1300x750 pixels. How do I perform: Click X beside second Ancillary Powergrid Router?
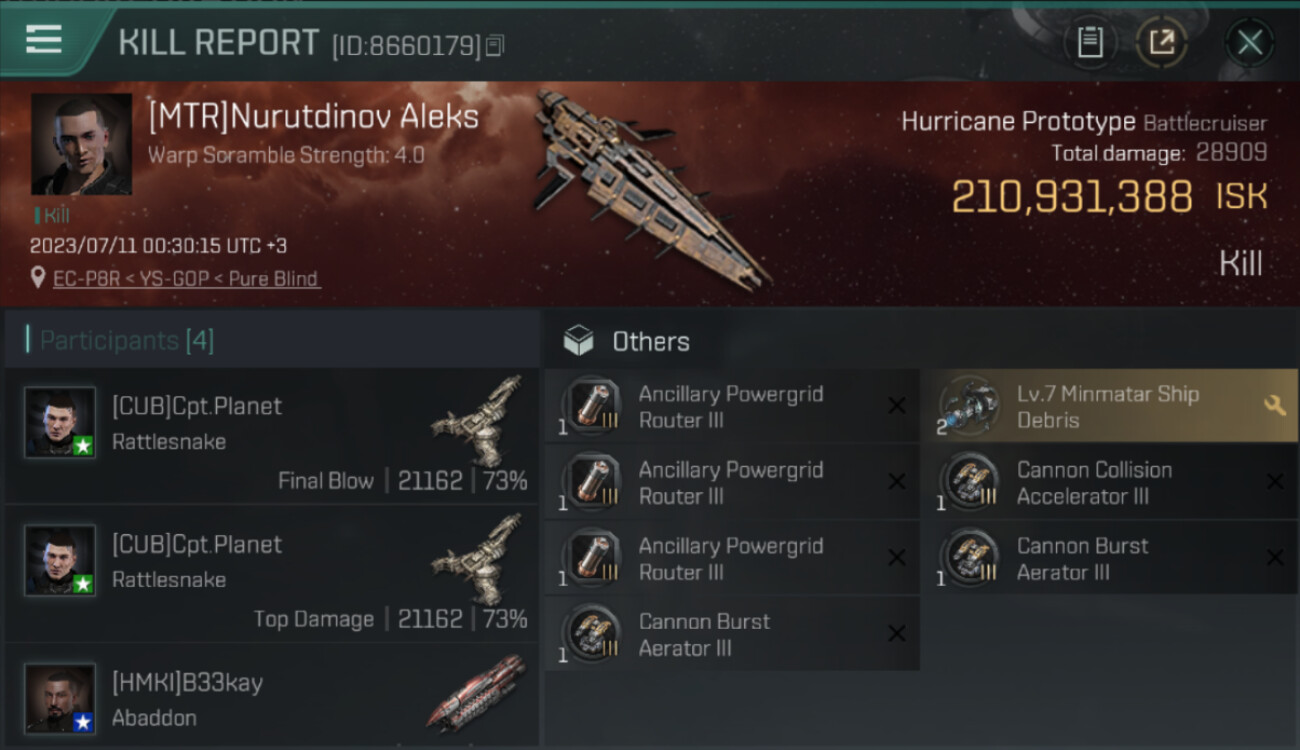pyautogui.click(x=897, y=482)
